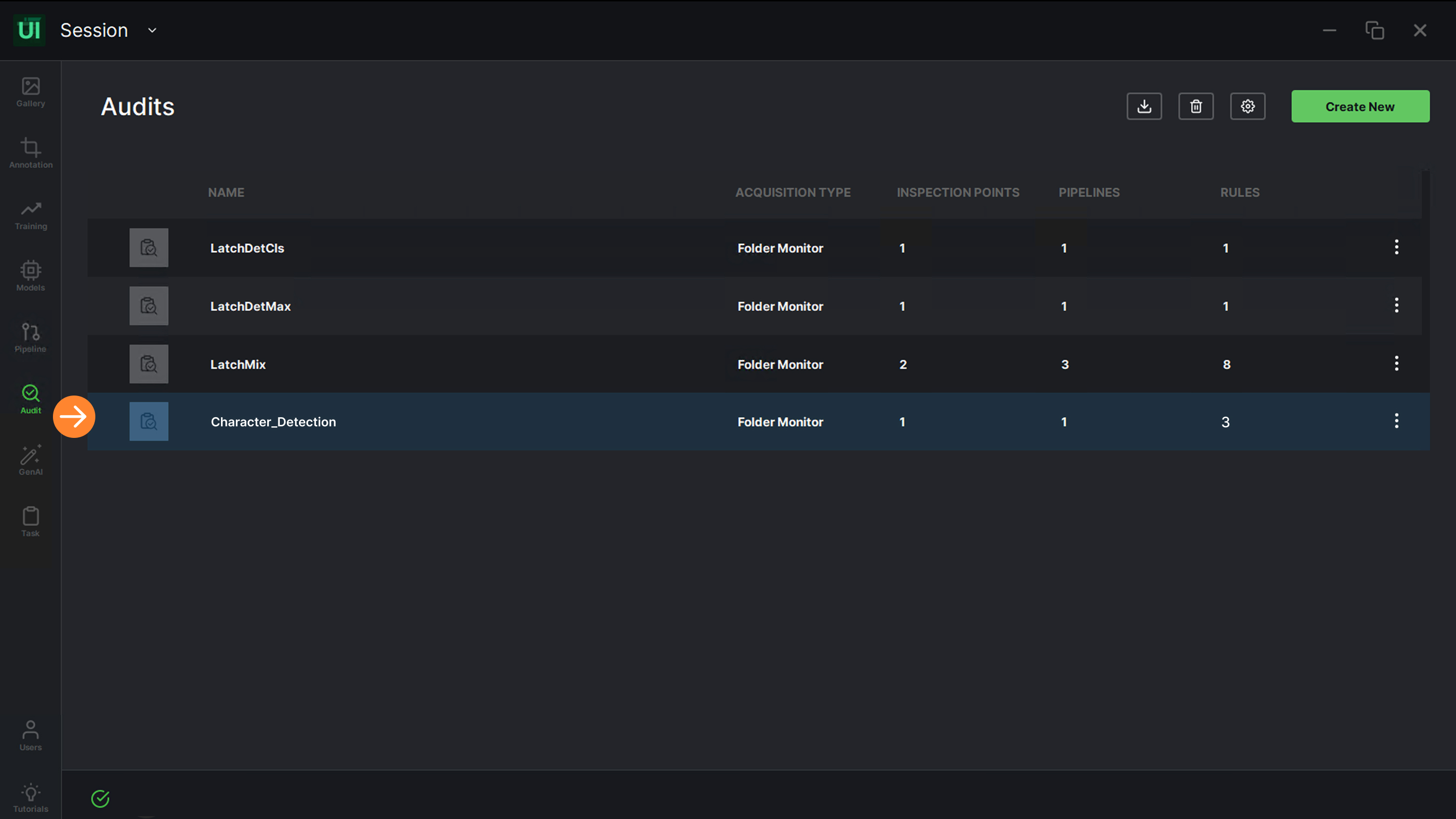Go to Annotation in sidebar
This screenshot has height=819, width=1456.
click(30, 153)
